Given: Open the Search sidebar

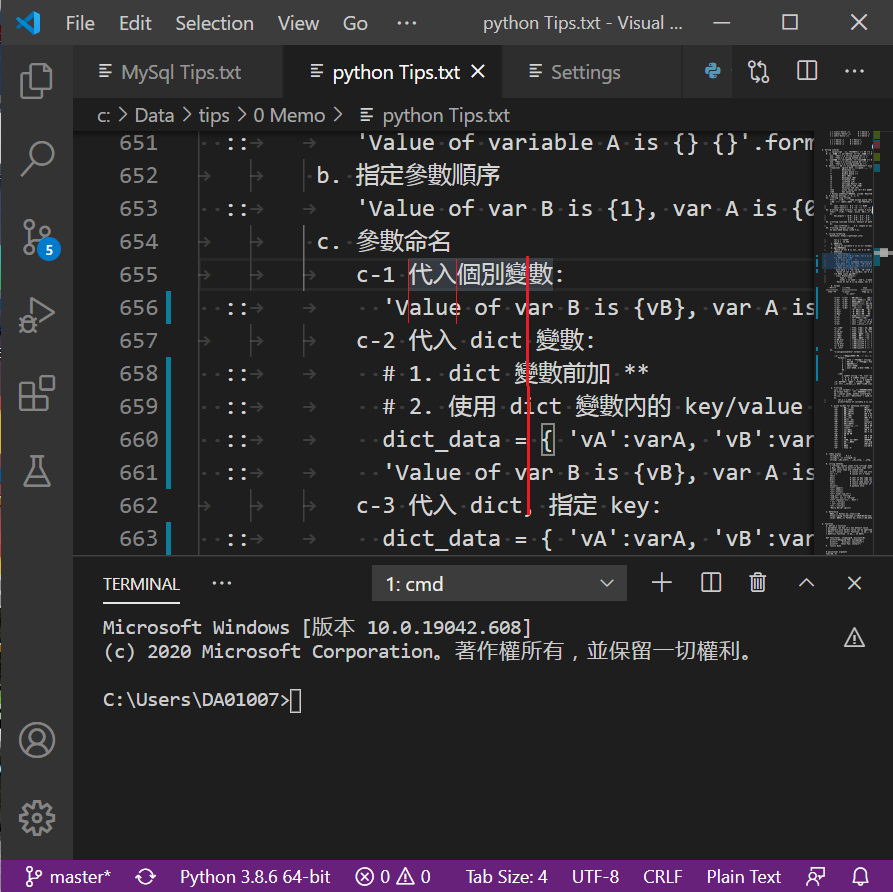Looking at the screenshot, I should [37, 158].
